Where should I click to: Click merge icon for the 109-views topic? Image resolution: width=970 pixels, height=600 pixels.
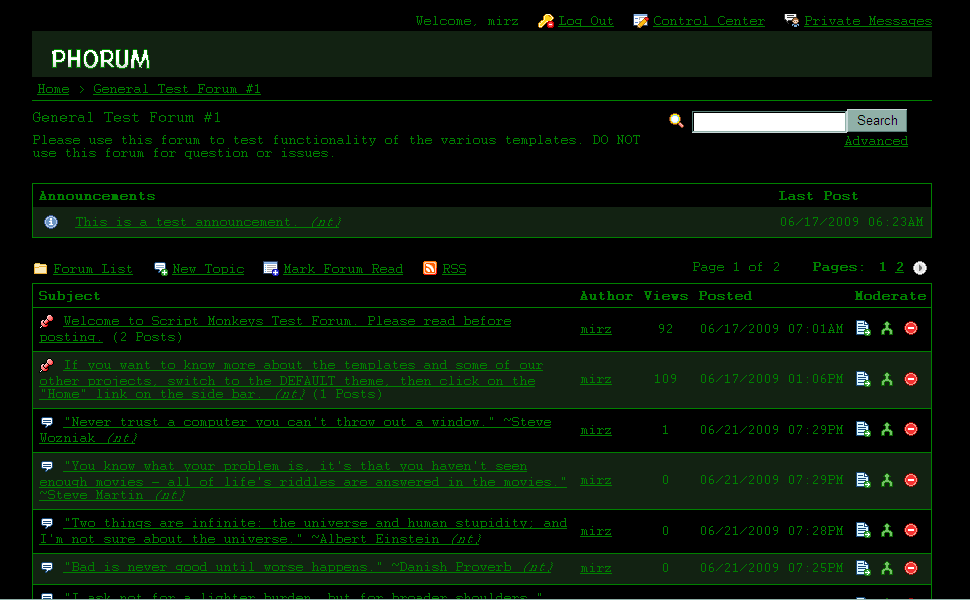coord(887,379)
